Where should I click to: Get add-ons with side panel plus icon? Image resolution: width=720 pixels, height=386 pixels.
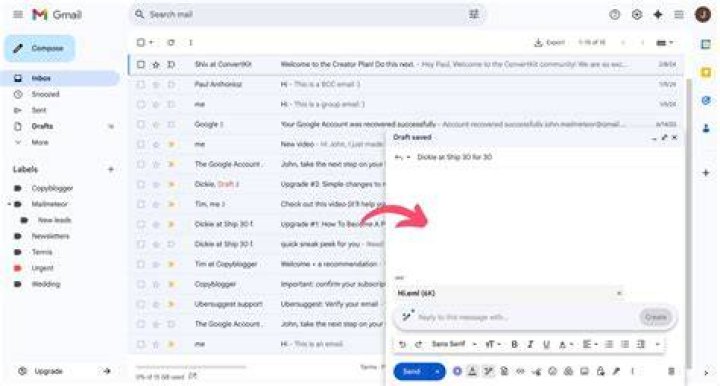[x=706, y=173]
